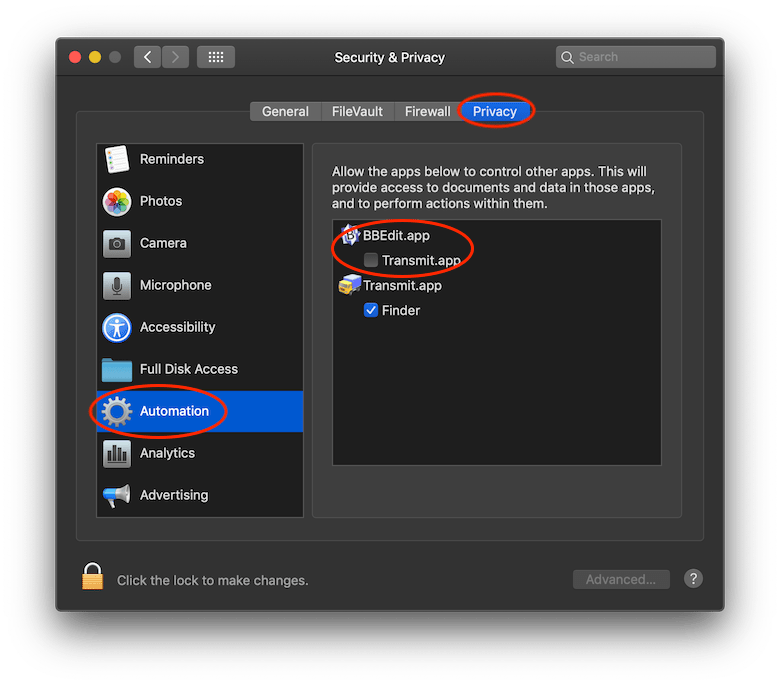
Task: Uncheck Finder checkbox under Transmit.app
Action: [371, 310]
